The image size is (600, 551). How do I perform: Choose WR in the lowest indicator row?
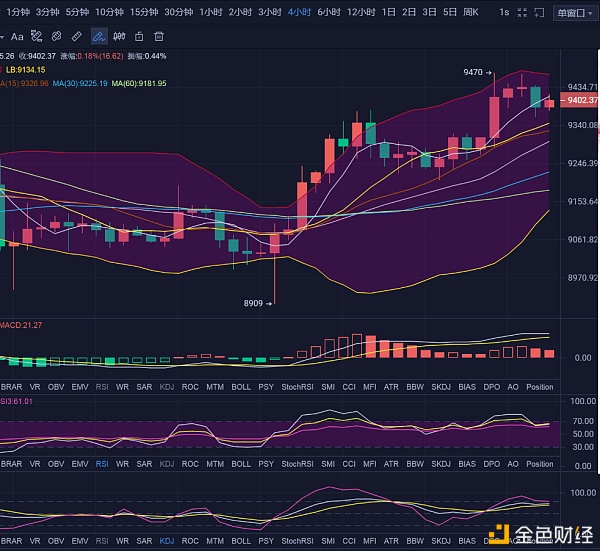tap(122, 541)
